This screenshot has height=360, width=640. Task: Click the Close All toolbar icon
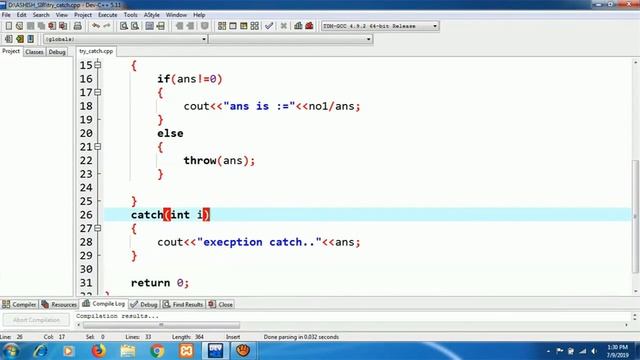pos(63,26)
